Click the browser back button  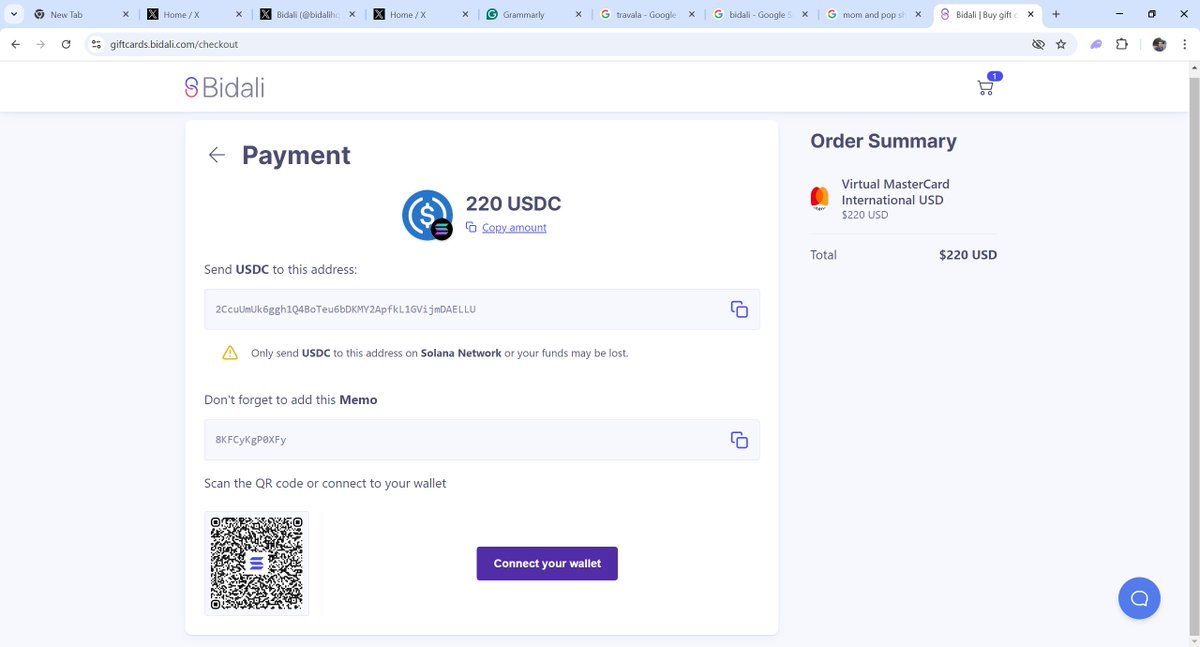pyautogui.click(x=15, y=44)
